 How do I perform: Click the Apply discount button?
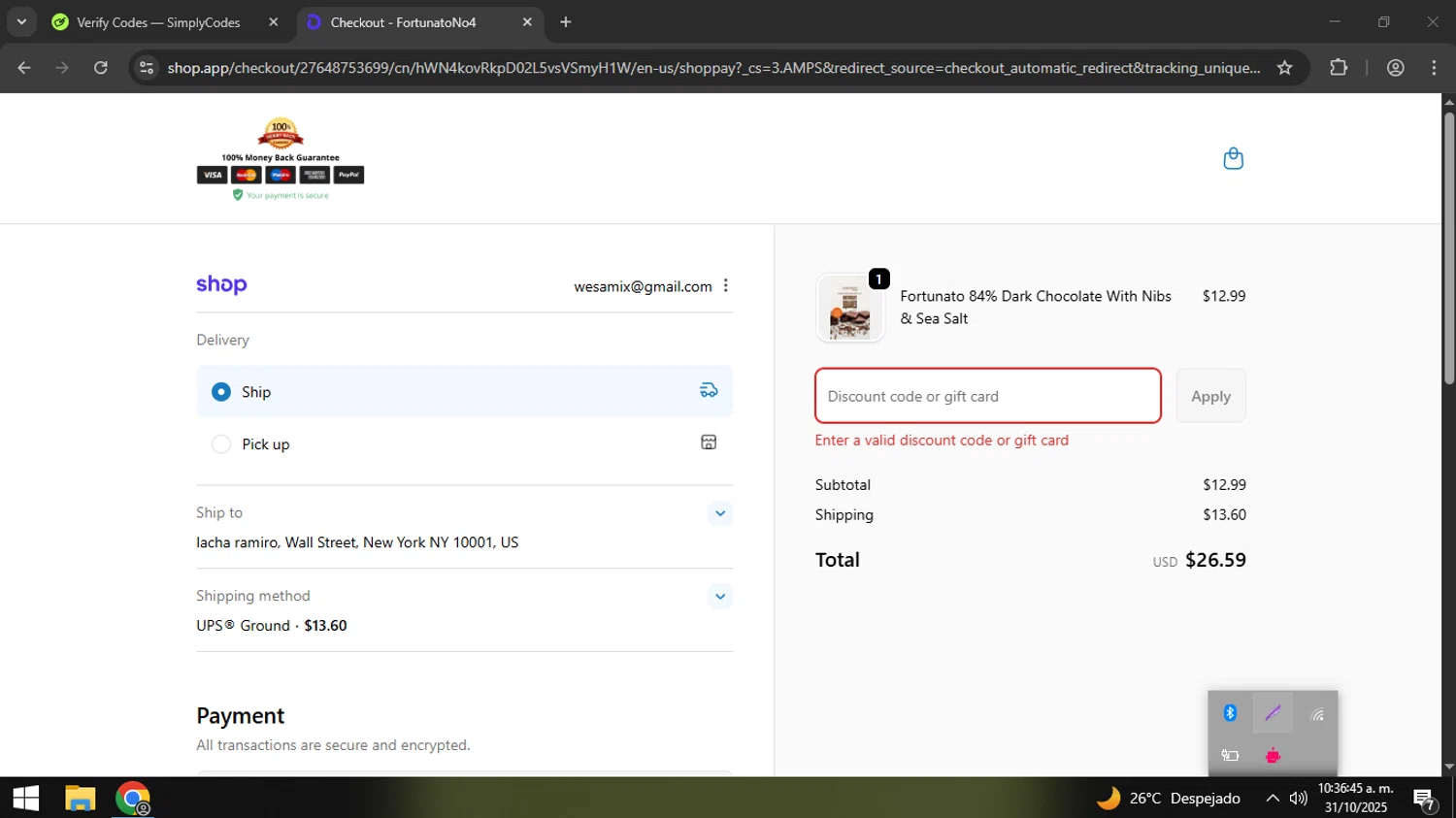click(1210, 396)
